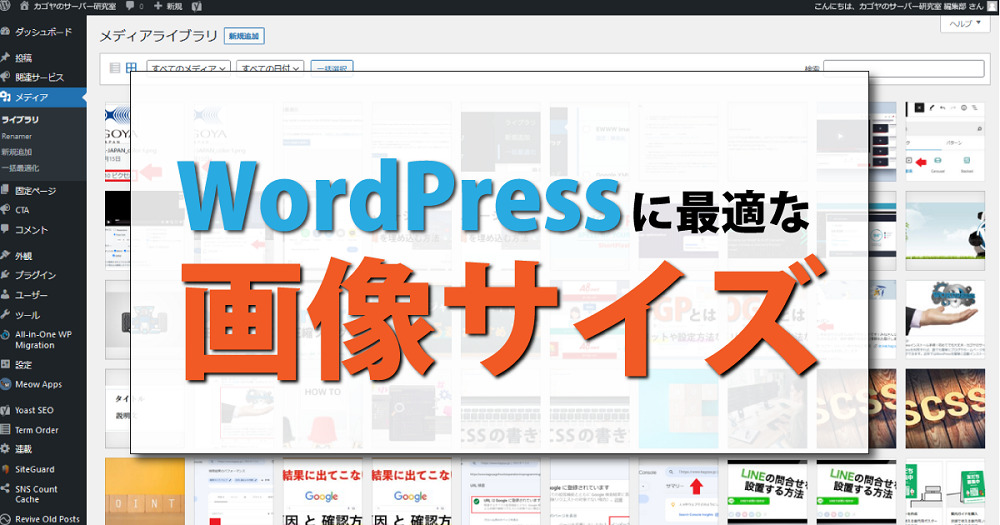Viewport: 1000px width, 525px height.
Task: Click the メディア icon in sidebar
Action: point(5,97)
